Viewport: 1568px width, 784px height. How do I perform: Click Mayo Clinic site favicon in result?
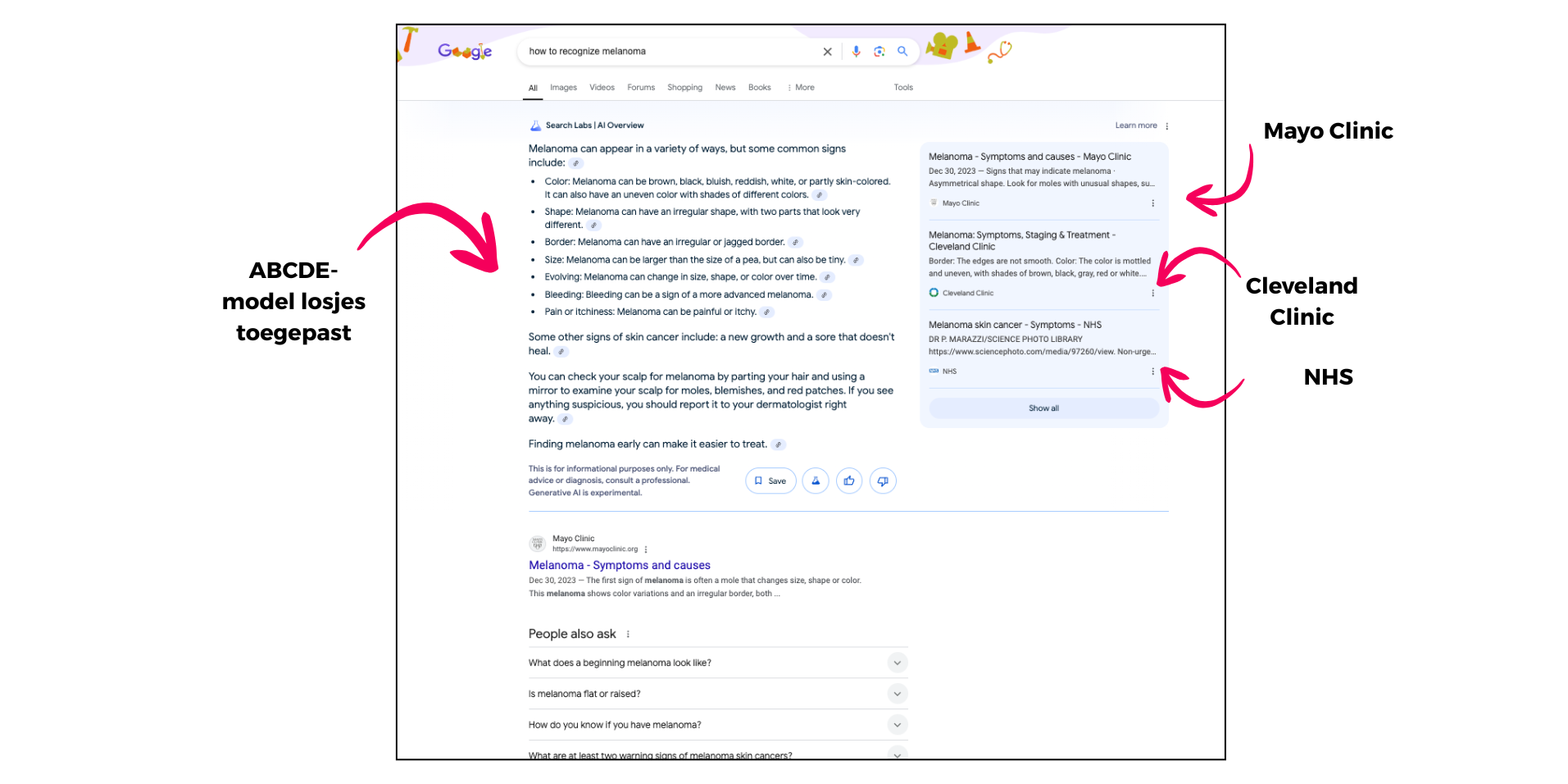(x=538, y=543)
